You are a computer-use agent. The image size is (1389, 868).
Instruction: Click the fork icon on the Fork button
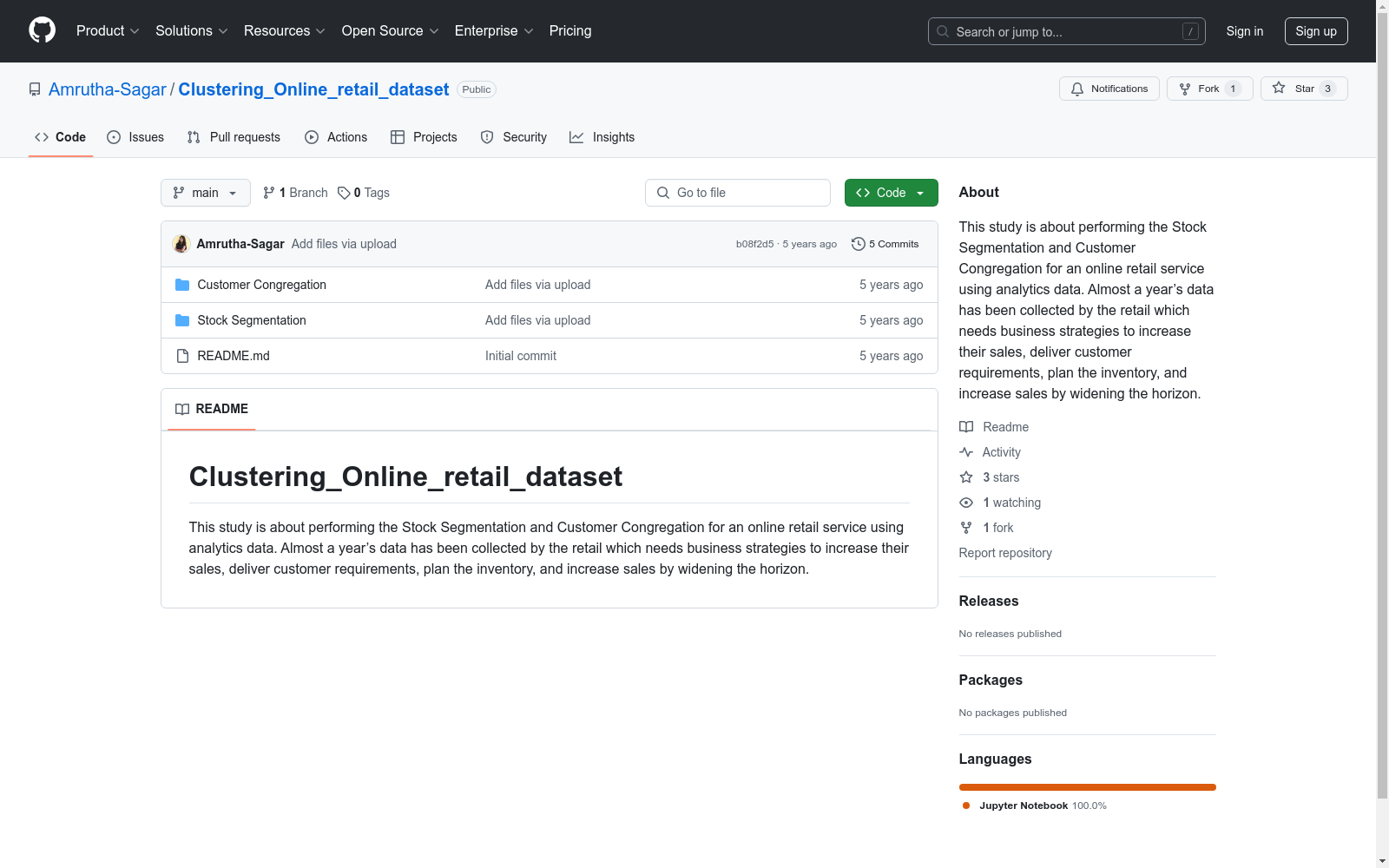tap(1185, 89)
